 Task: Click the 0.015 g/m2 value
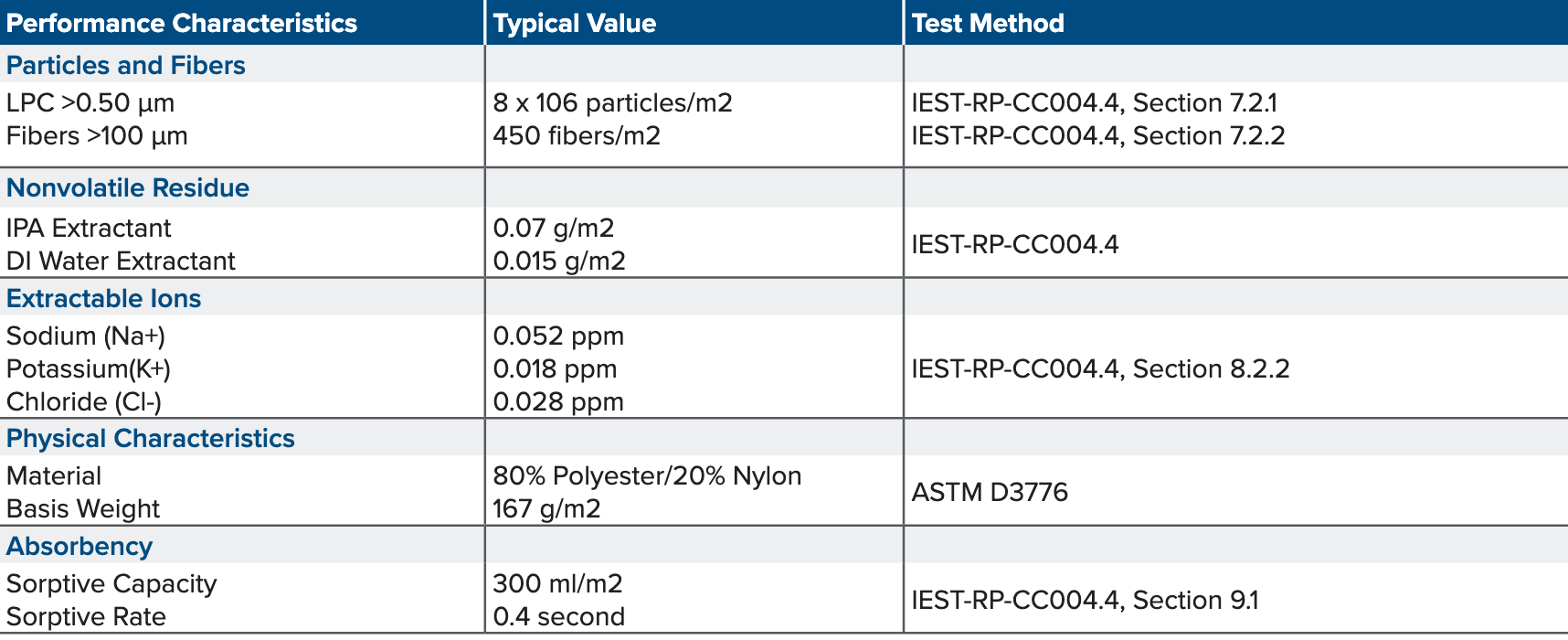(x=559, y=261)
